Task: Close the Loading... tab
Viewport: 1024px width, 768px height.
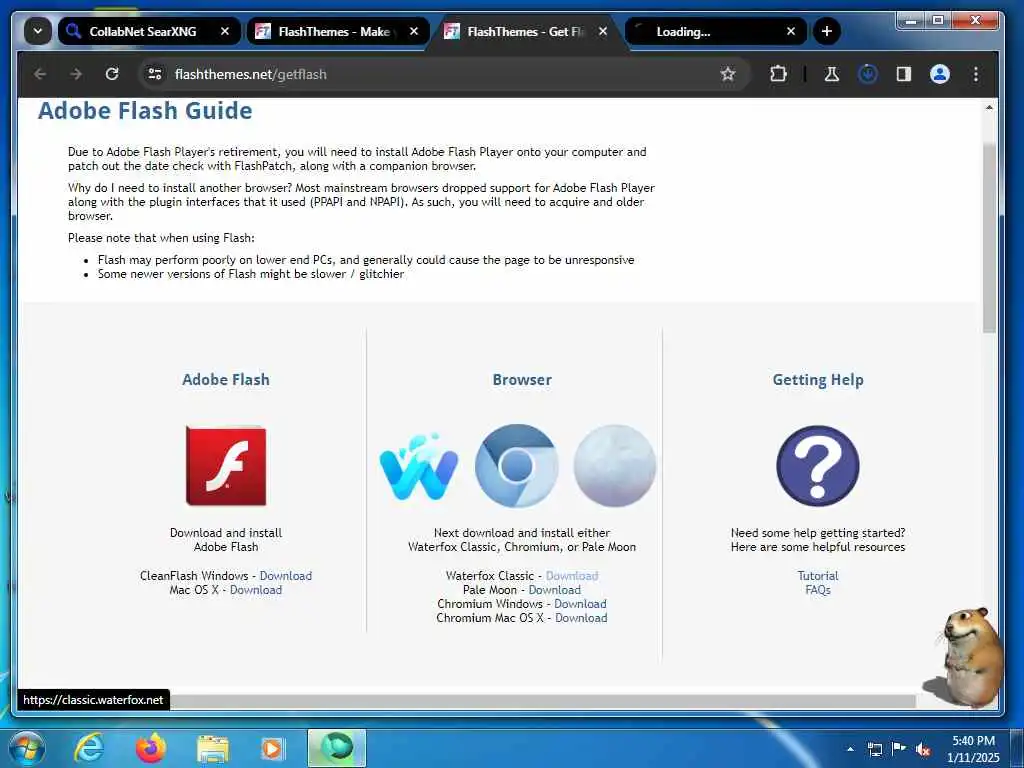Action: tap(791, 31)
